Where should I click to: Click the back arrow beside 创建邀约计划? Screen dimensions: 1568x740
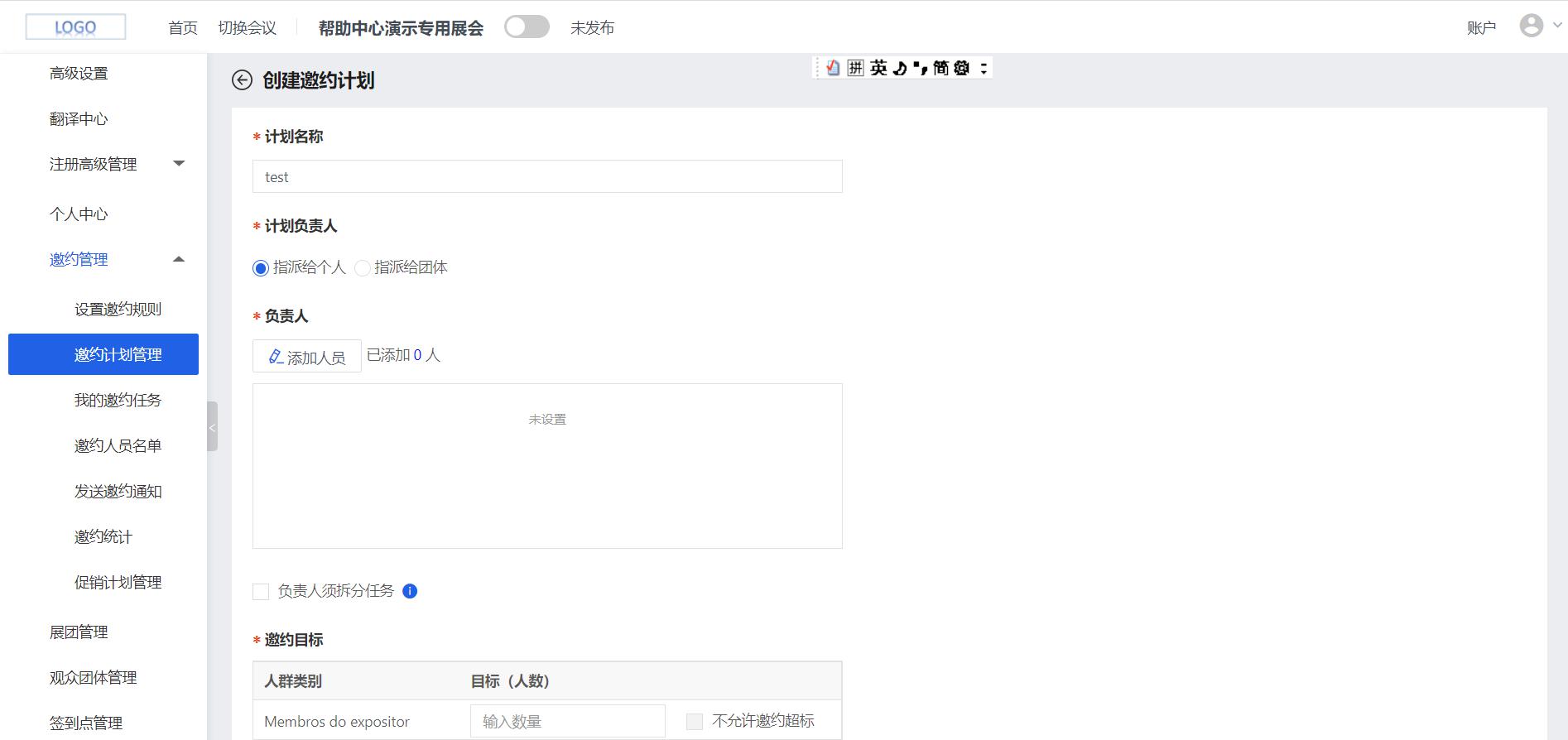tap(242, 80)
